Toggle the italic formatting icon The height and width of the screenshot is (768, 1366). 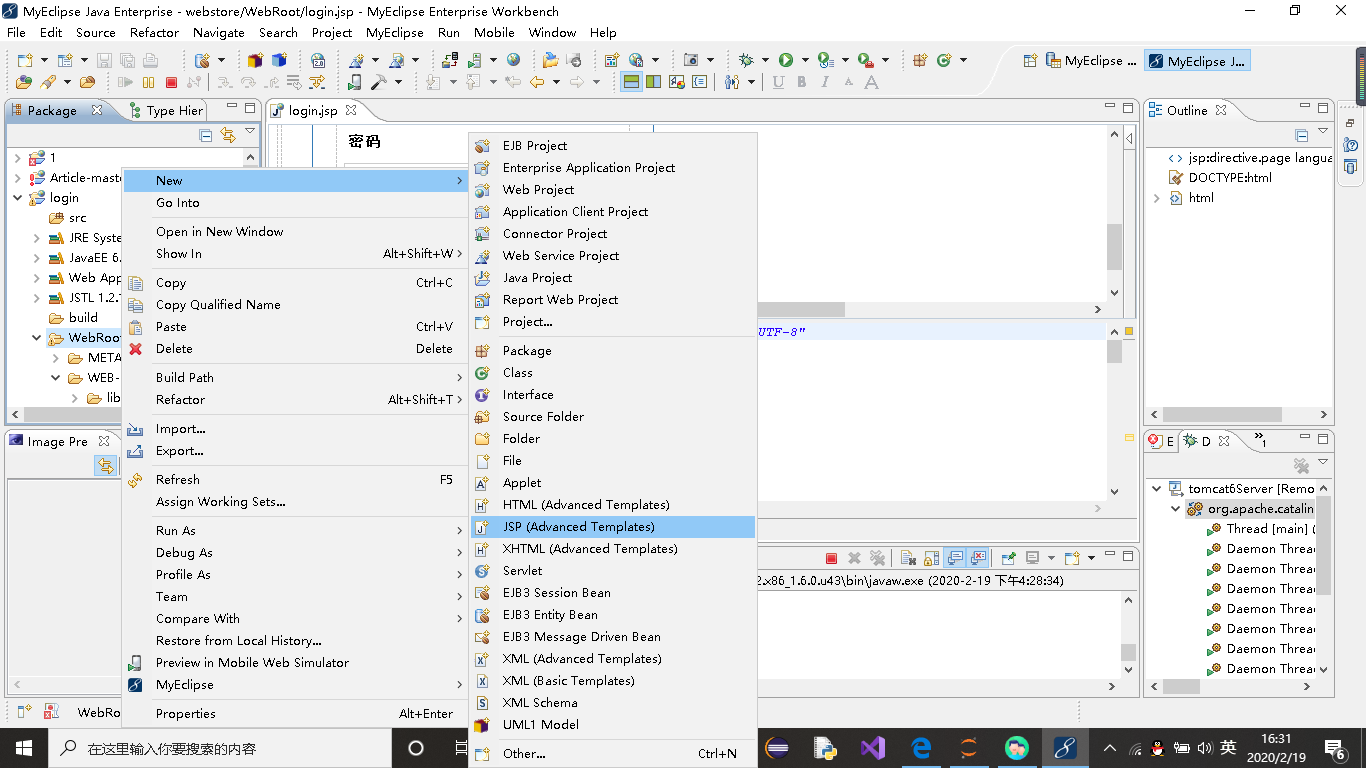click(x=825, y=82)
